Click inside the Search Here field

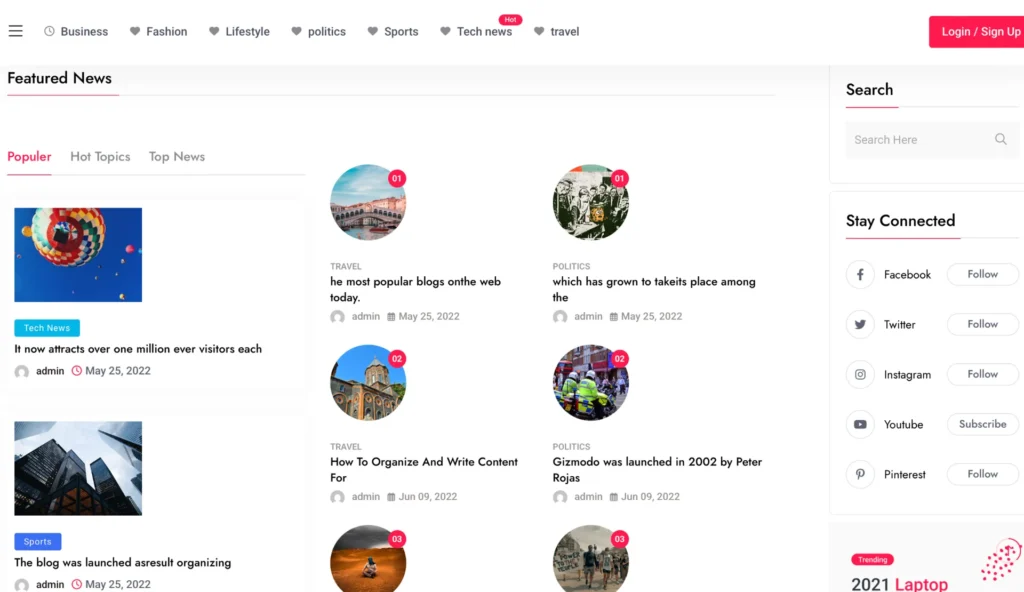915,140
